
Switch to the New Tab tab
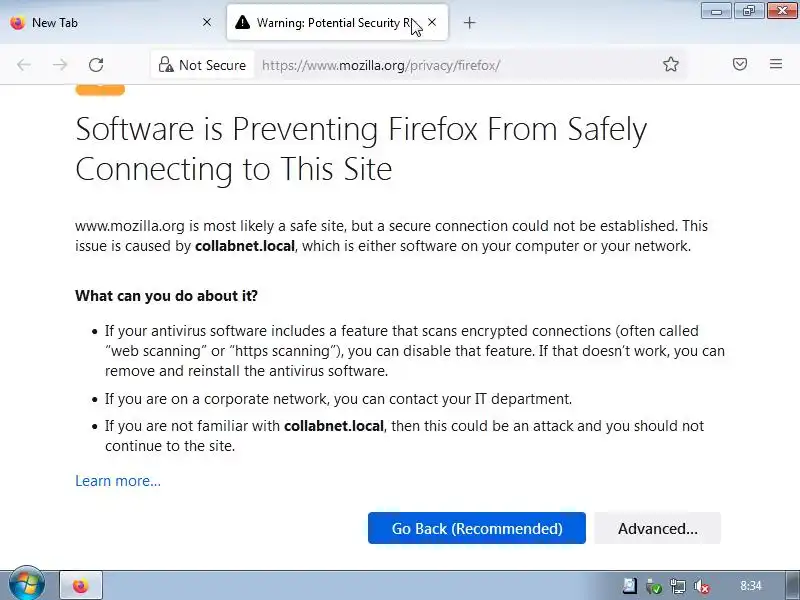(x=100, y=22)
